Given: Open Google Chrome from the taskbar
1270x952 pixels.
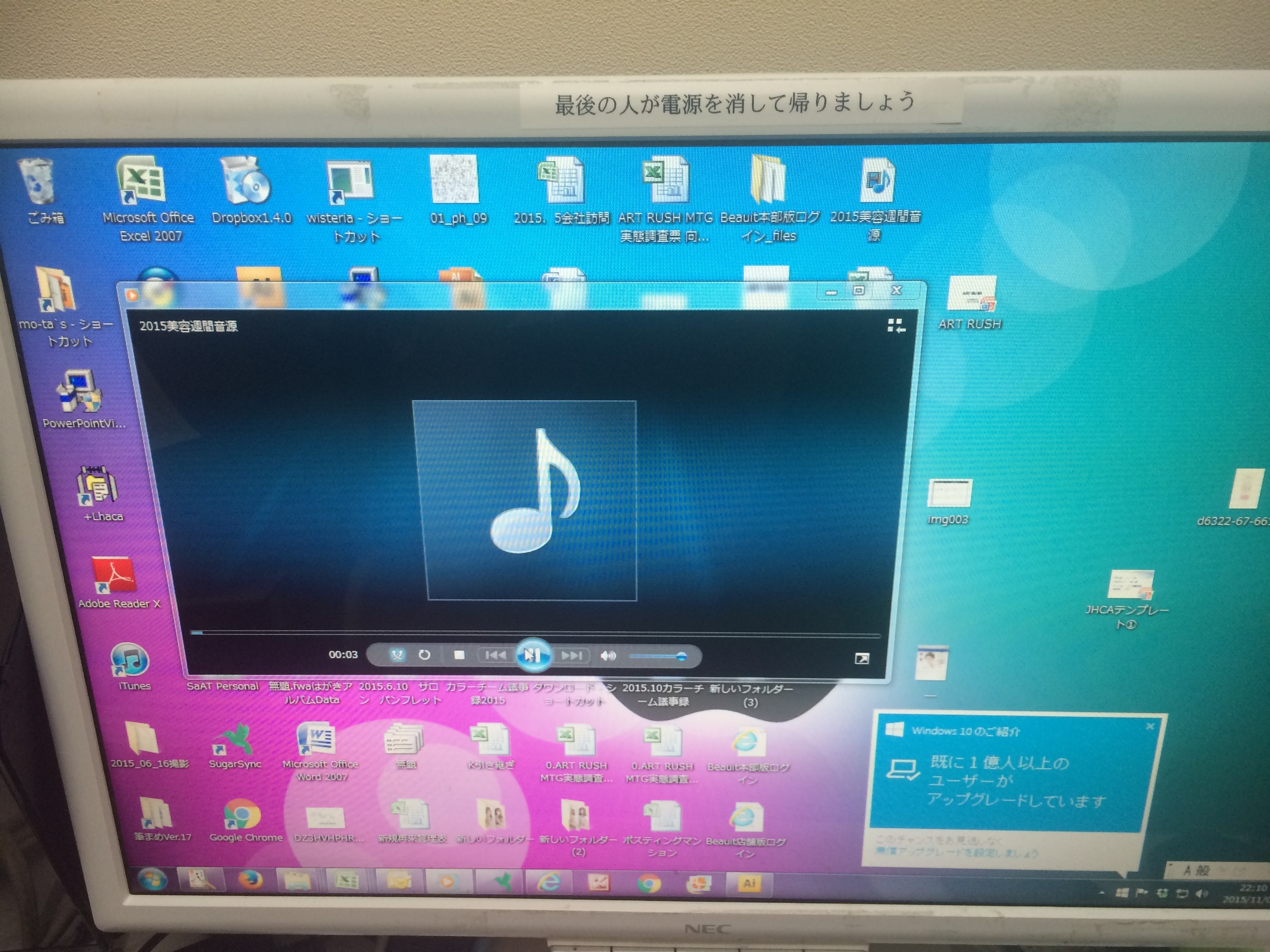Looking at the screenshot, I should [649, 883].
